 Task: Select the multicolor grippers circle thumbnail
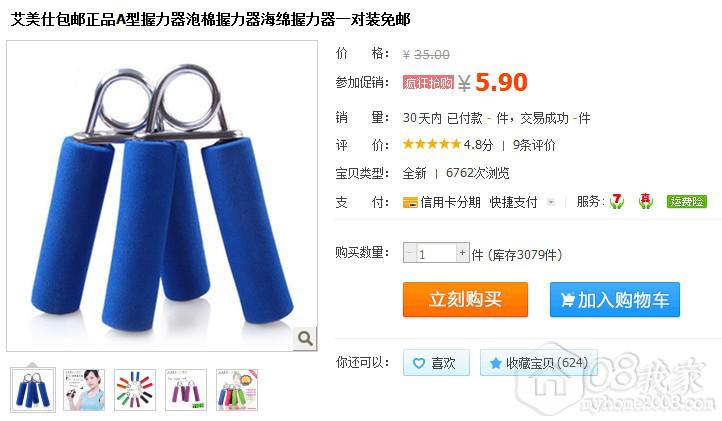coord(135,390)
